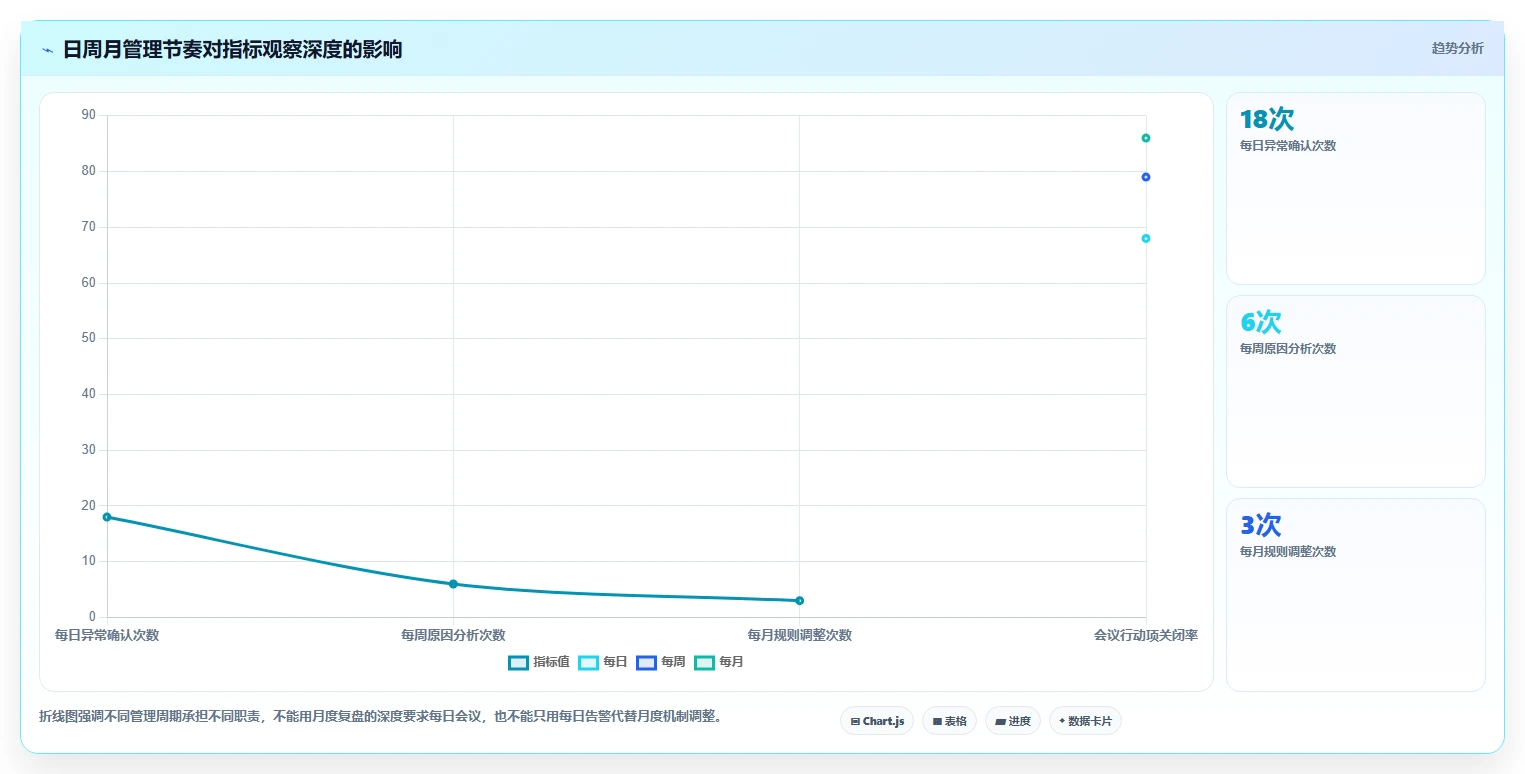Click the 表格 tag chip
The image size is (1525, 774).
(x=949, y=721)
